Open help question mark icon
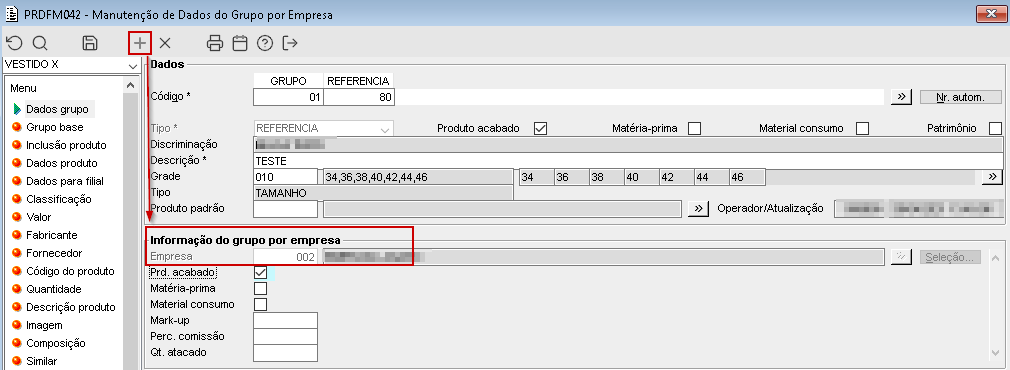The image size is (1010, 370). click(265, 43)
